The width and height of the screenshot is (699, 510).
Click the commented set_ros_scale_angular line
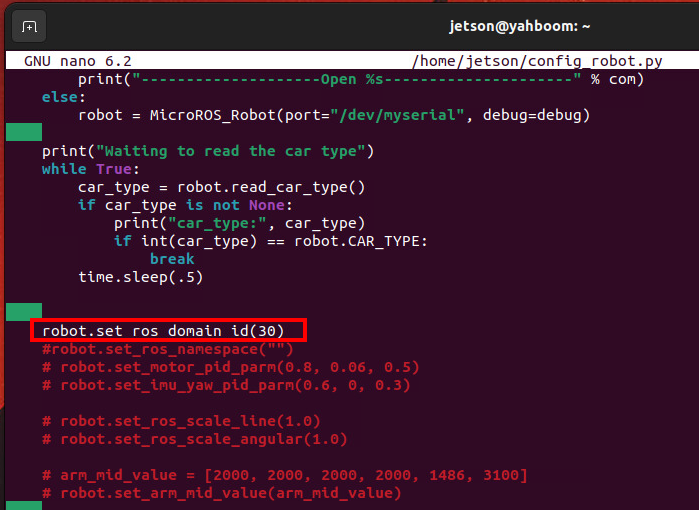(x=194, y=439)
